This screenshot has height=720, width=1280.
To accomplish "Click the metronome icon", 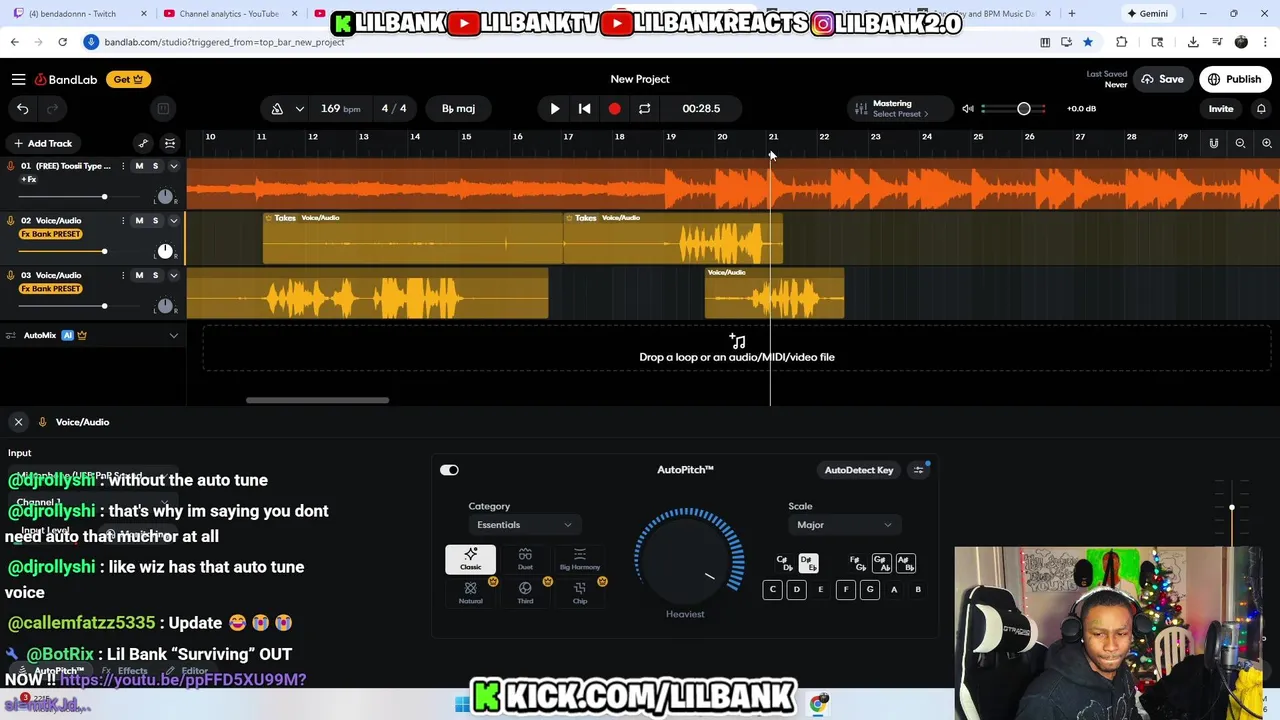I will [x=277, y=108].
